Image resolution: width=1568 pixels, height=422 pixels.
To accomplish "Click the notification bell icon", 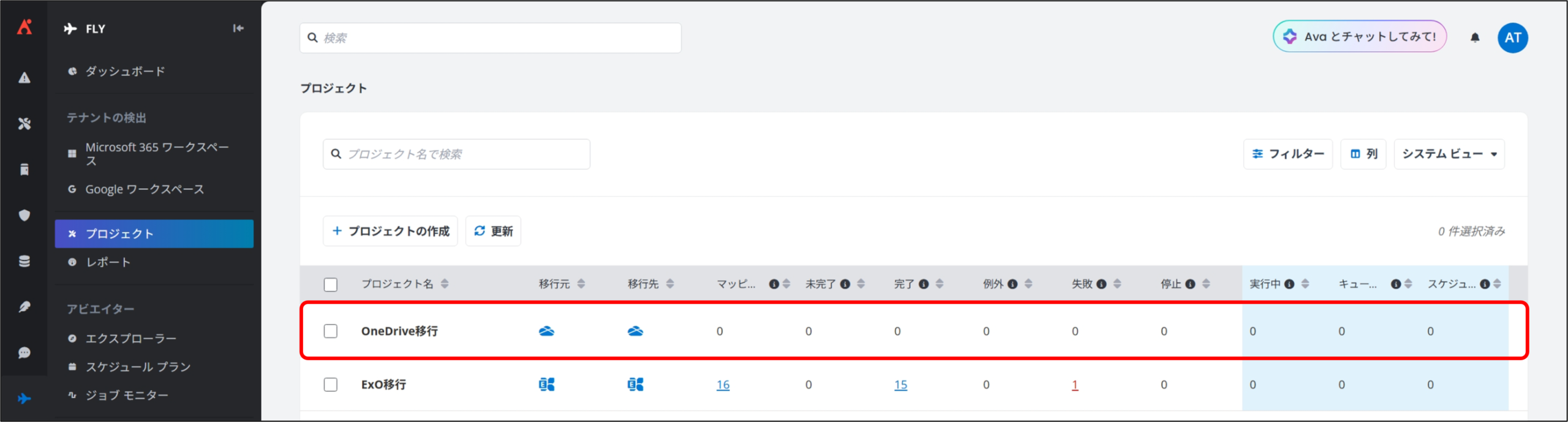I will [1475, 37].
